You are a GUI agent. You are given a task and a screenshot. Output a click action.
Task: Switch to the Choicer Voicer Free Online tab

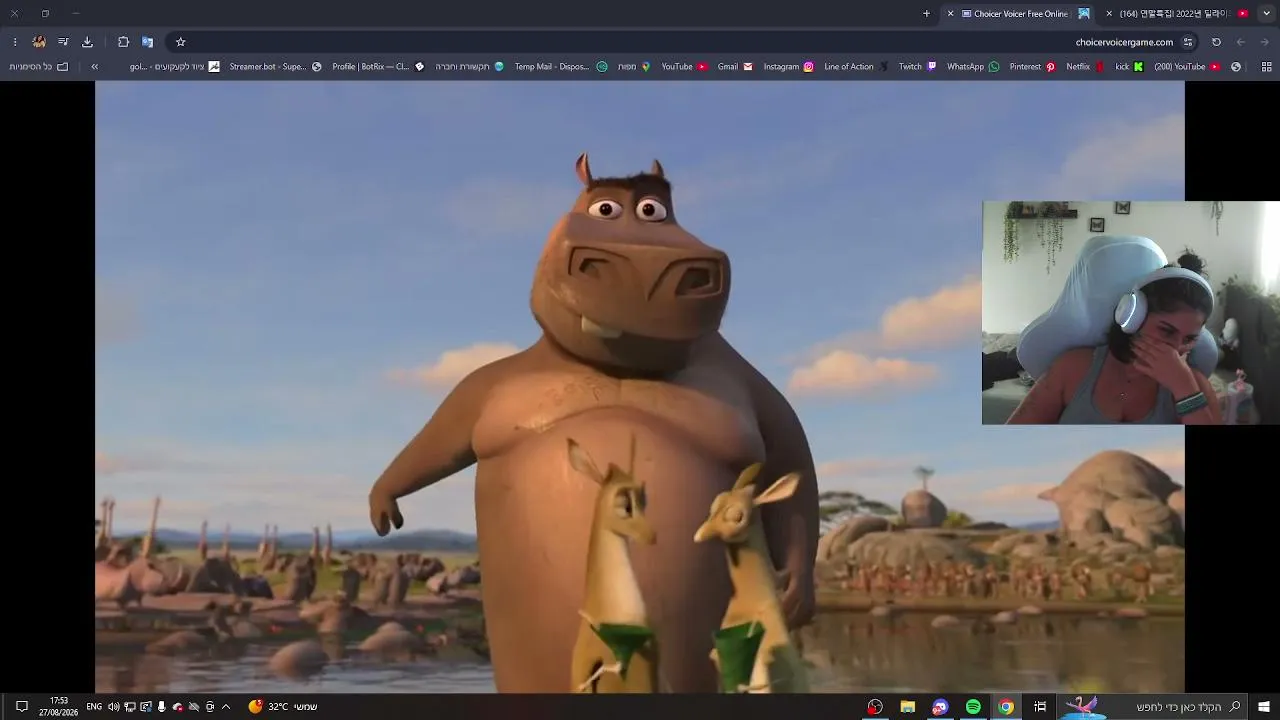(1019, 14)
